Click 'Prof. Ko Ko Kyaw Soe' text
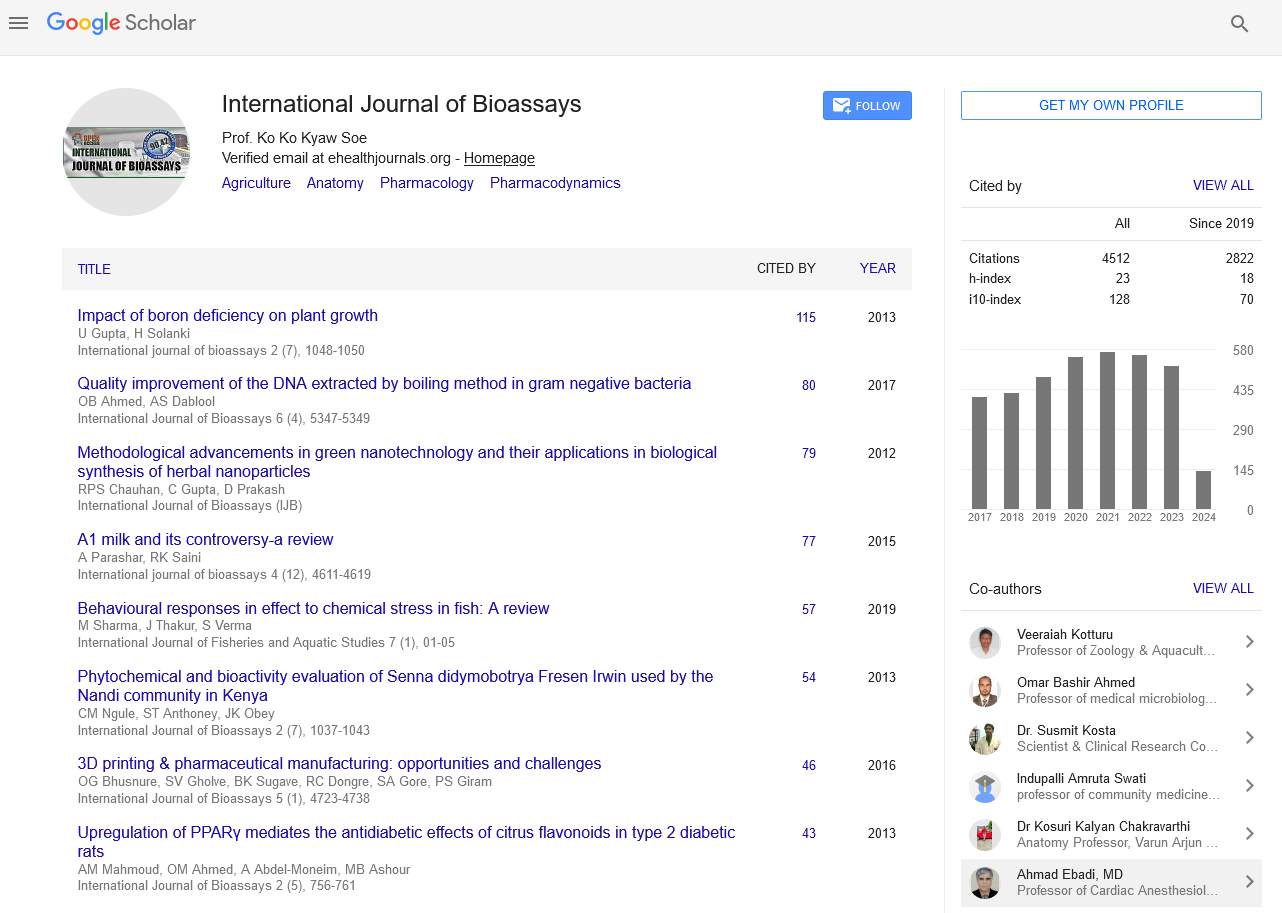 tap(294, 138)
